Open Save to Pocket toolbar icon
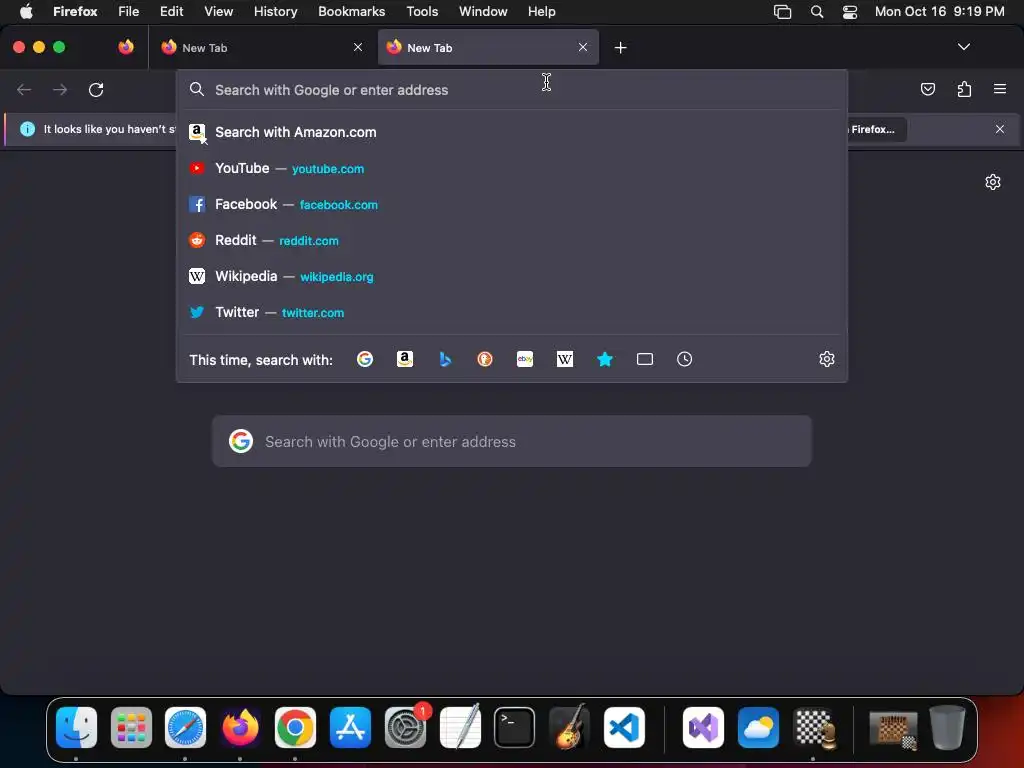Image resolution: width=1024 pixels, height=768 pixels. (928, 89)
